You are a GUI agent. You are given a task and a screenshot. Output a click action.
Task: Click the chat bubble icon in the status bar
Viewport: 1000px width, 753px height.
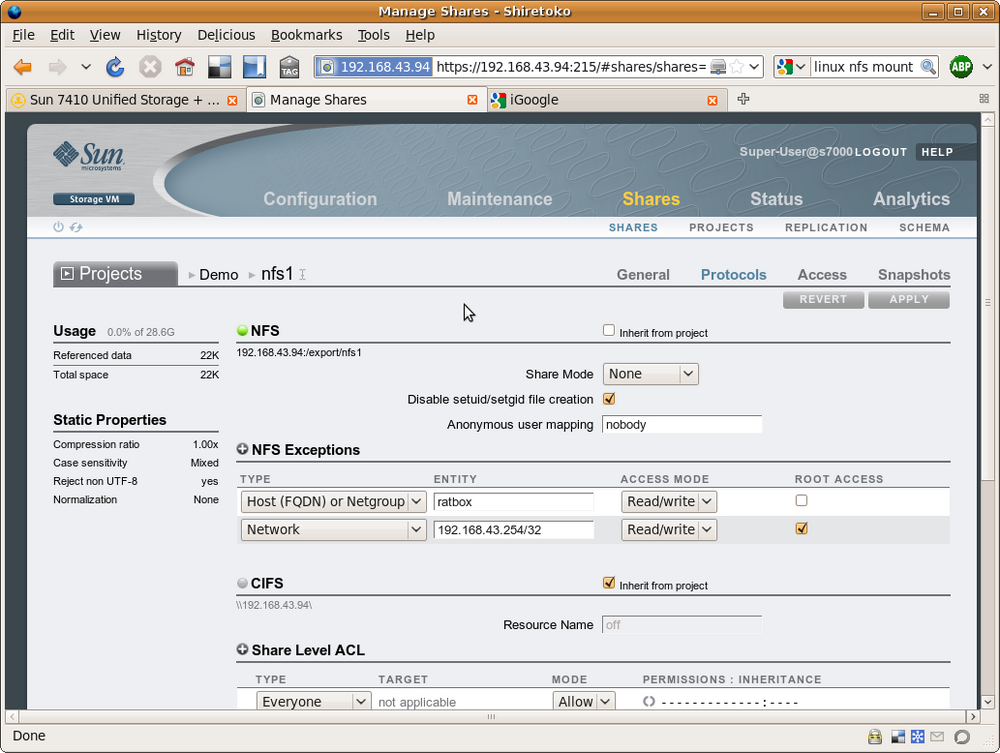[962, 737]
